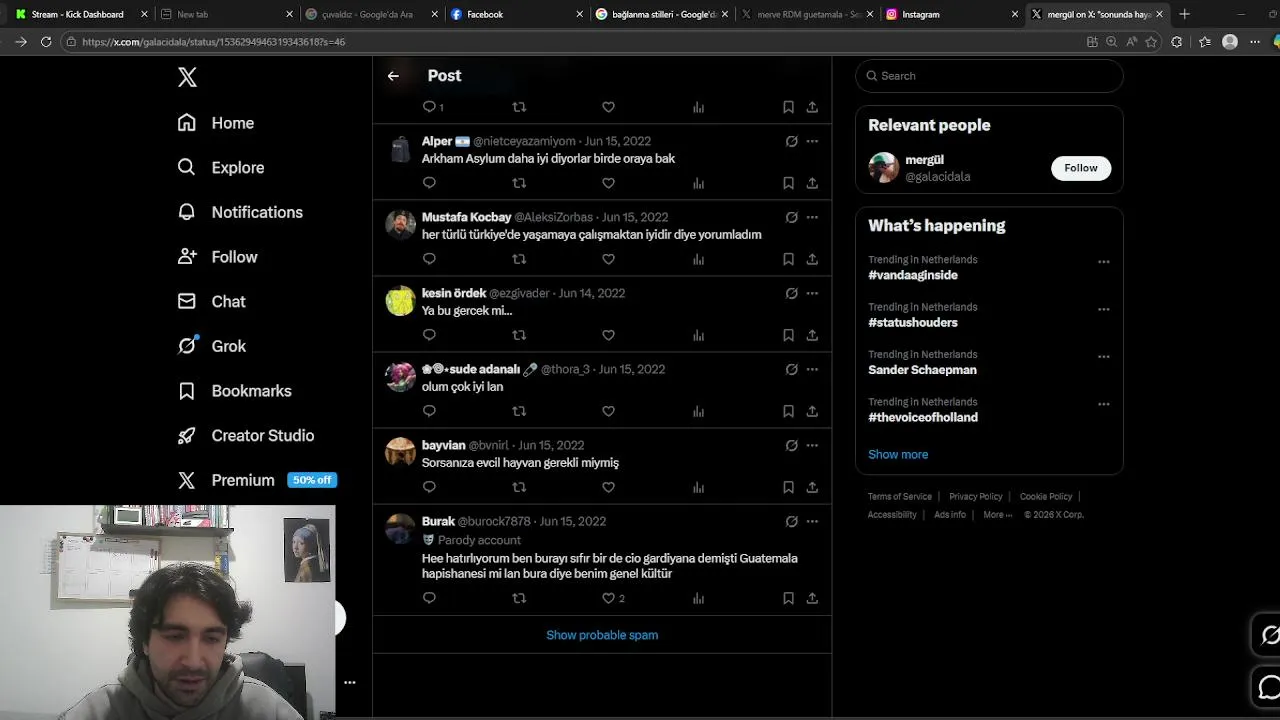1280x720 pixels.
Task: Open the Follow page in the sidebar
Action: [217, 257]
